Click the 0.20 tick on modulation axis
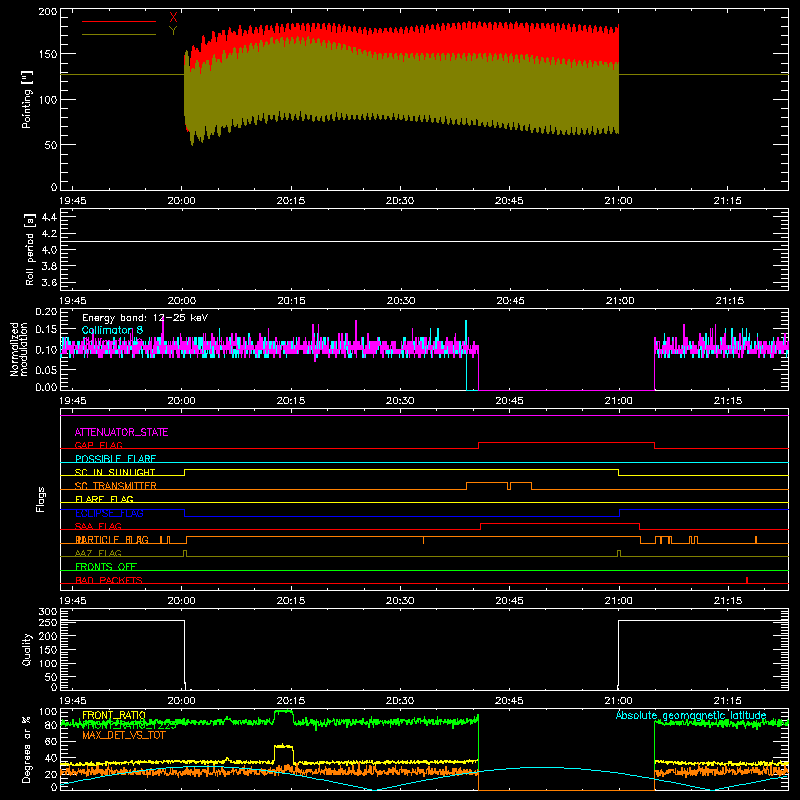Image resolution: width=800 pixels, height=800 pixels. coord(46,312)
